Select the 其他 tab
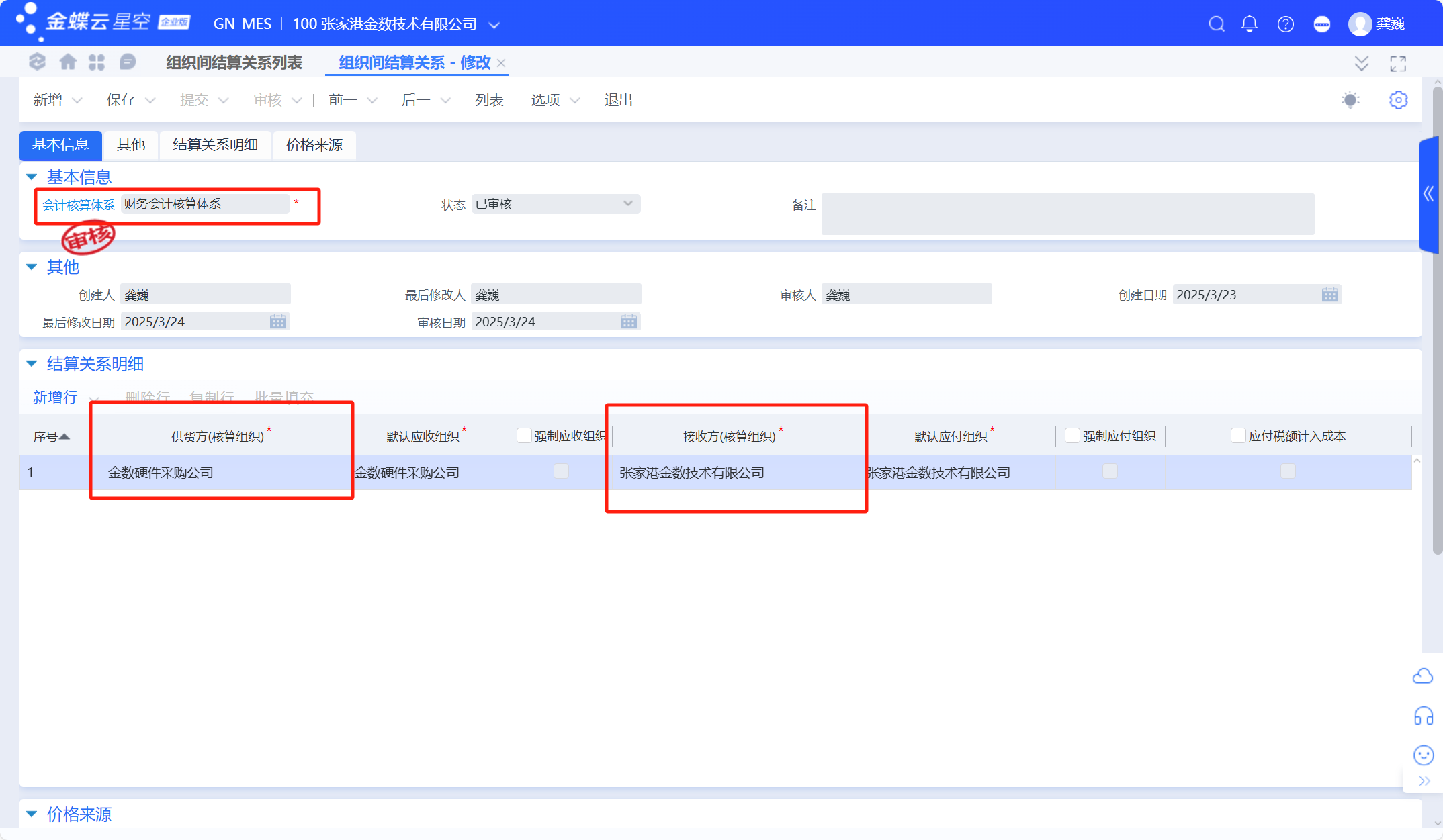This screenshot has width=1443, height=840. coord(131,145)
